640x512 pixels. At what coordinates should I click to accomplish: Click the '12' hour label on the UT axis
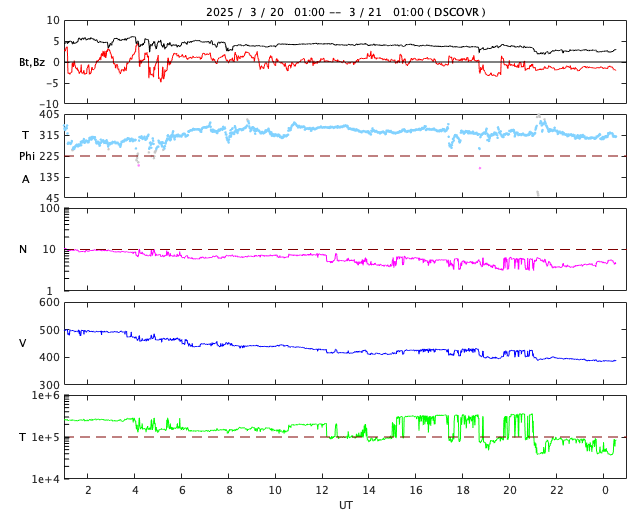pyautogui.click(x=322, y=490)
